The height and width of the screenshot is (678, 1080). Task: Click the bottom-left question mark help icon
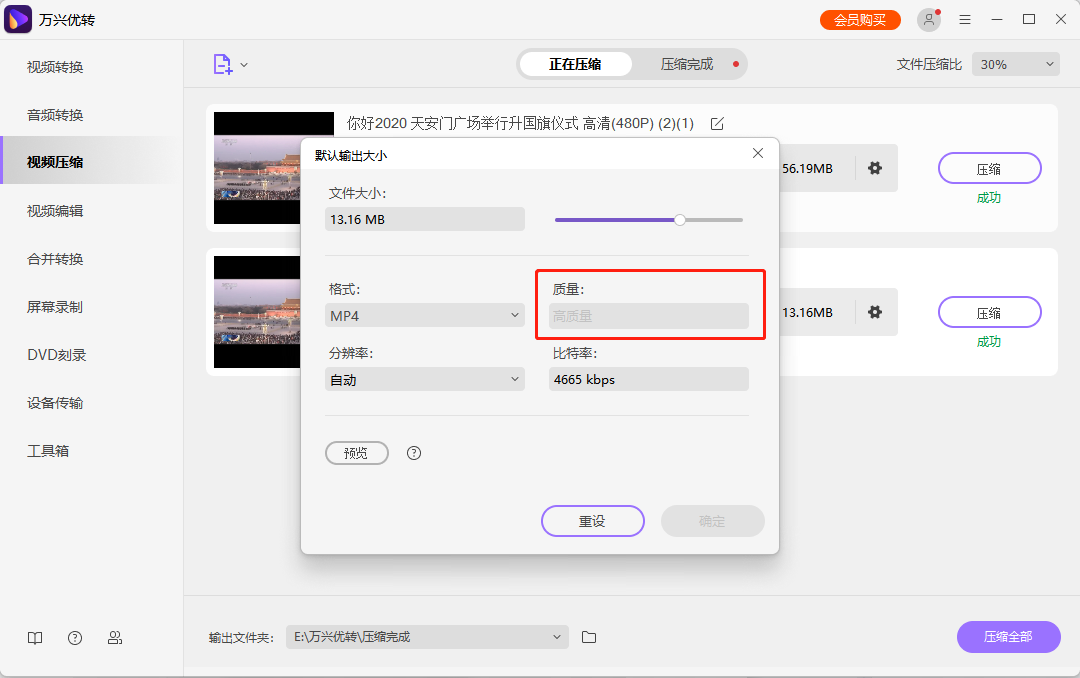tap(75, 637)
